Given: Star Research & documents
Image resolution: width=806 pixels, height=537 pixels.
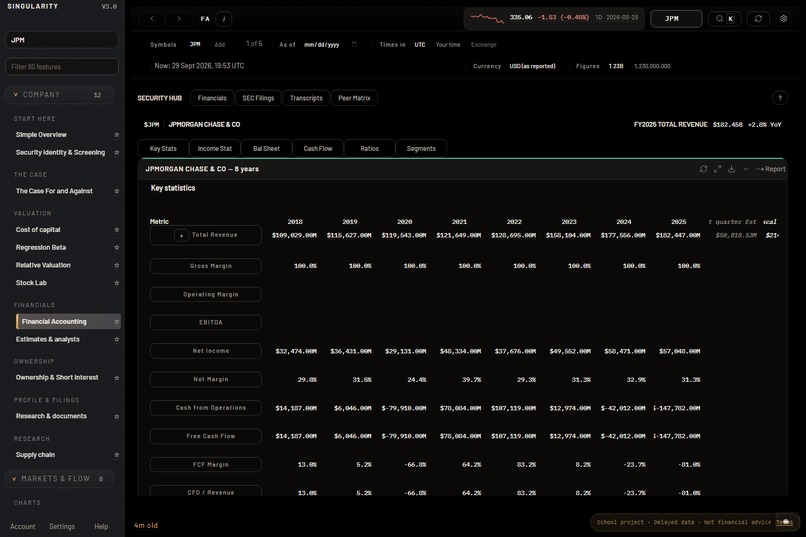Looking at the screenshot, I should point(117,416).
